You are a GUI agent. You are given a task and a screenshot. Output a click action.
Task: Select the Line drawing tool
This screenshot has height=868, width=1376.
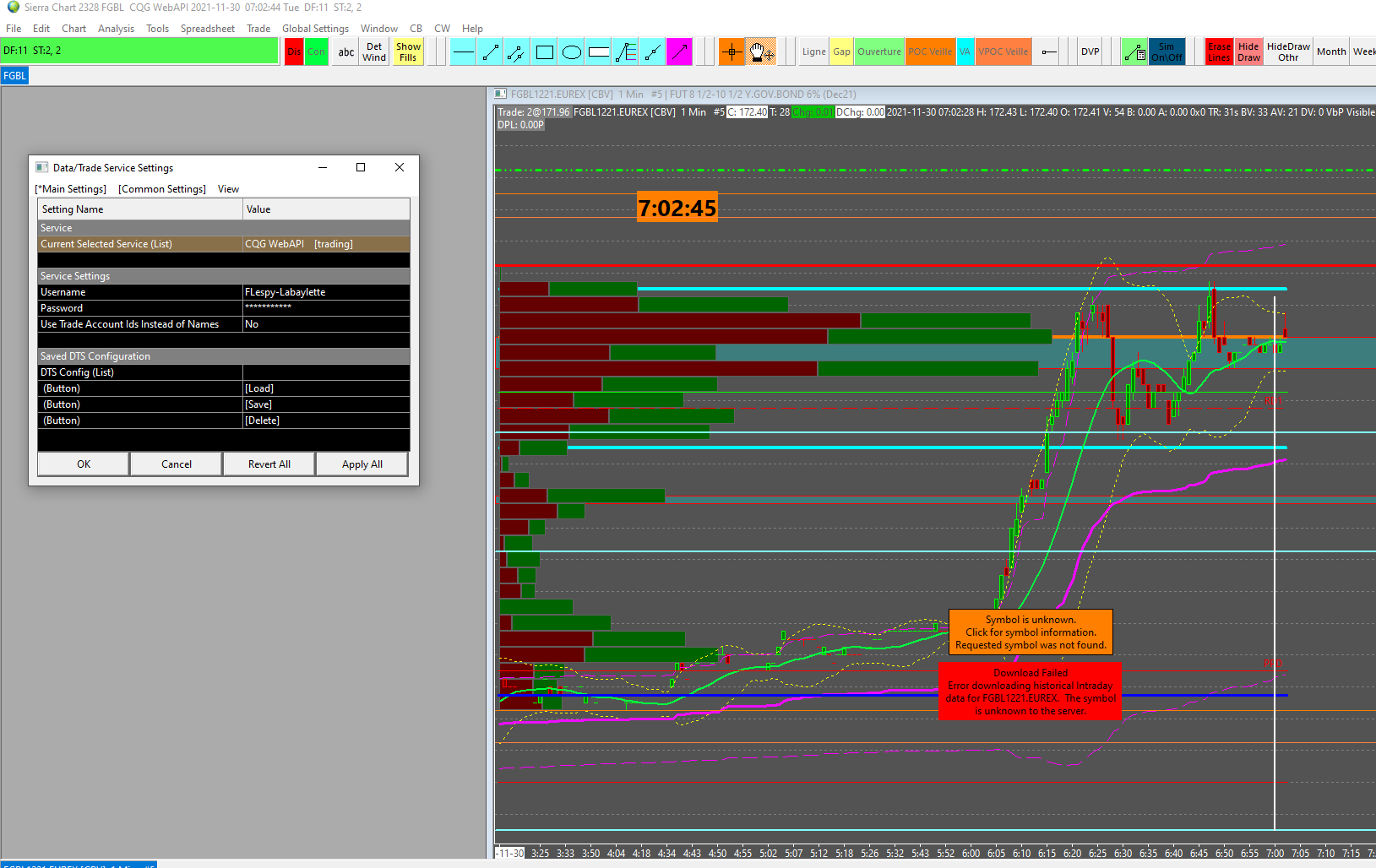pyautogui.click(x=490, y=52)
